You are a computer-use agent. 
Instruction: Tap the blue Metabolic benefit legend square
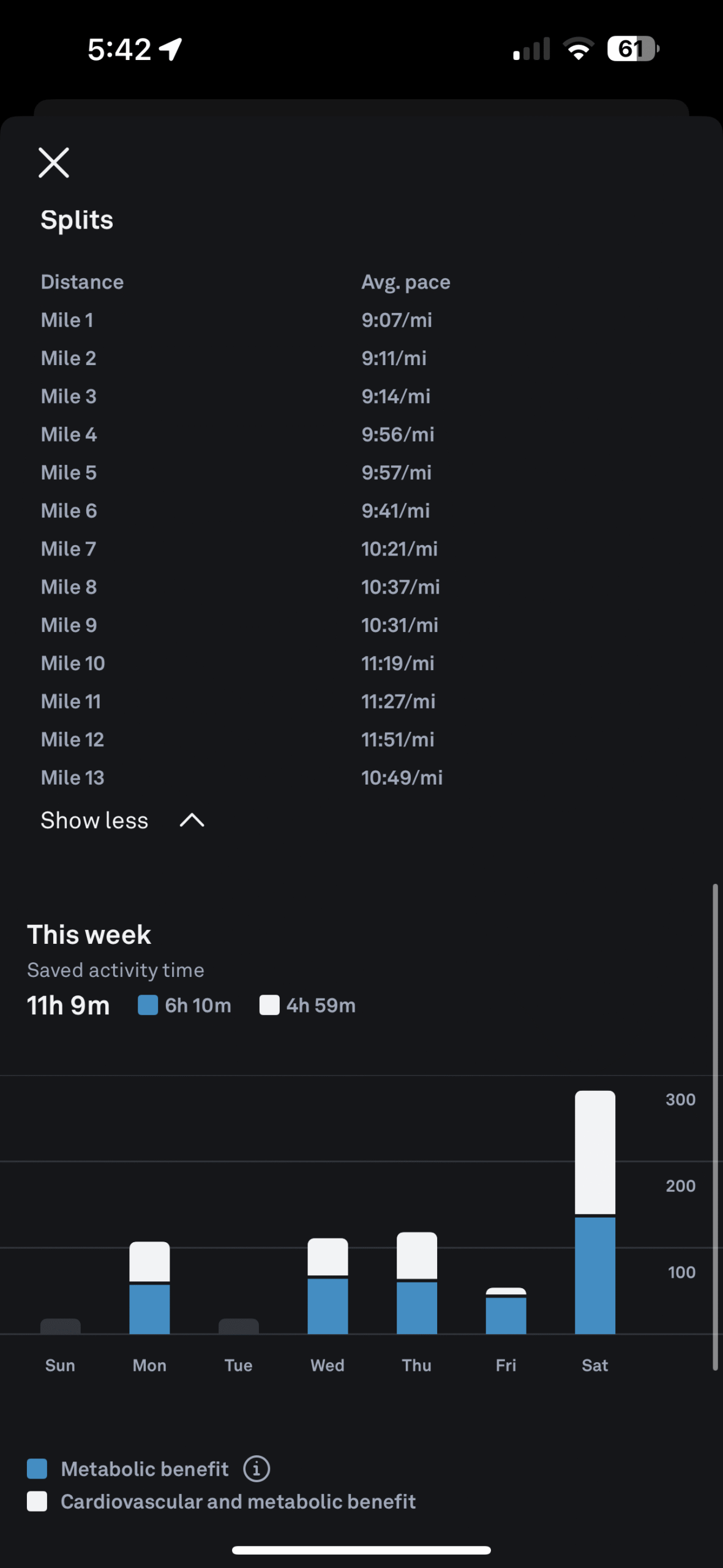tap(37, 1469)
